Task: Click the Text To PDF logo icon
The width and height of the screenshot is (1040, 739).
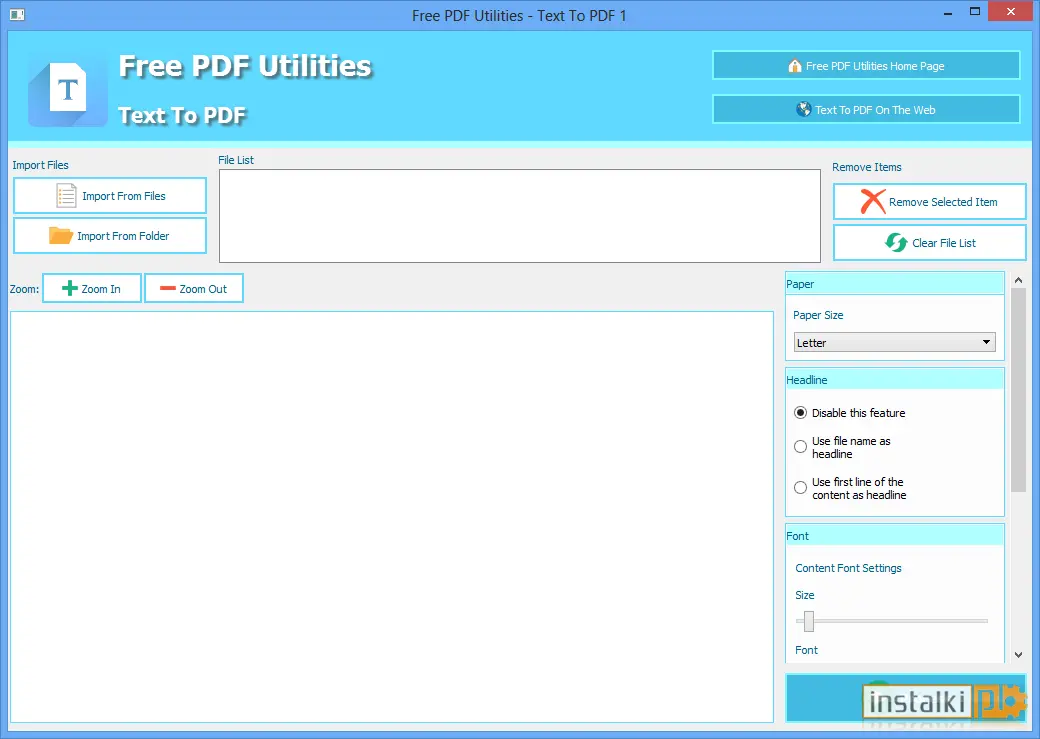Action: tap(67, 90)
